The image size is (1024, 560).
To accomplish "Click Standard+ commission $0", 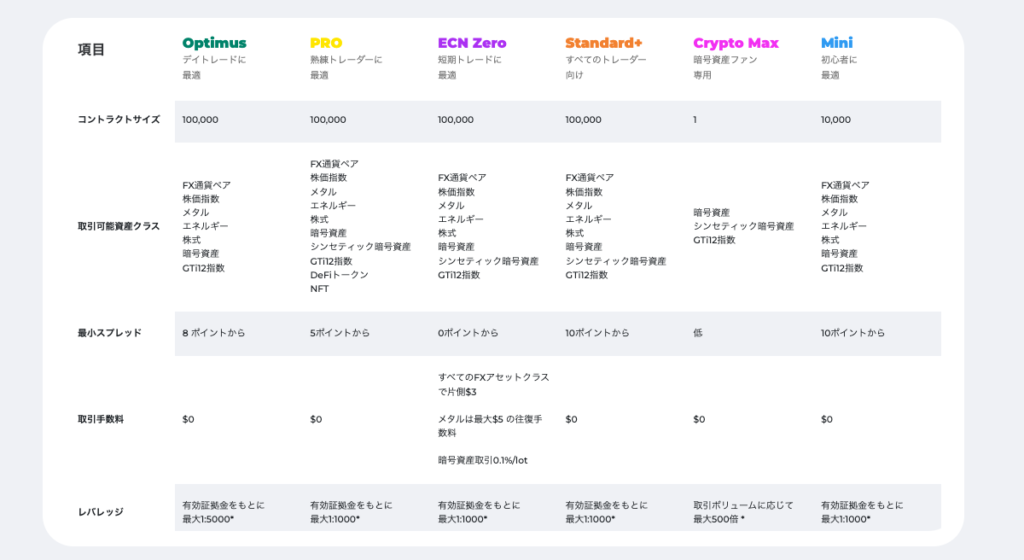I will 571,420.
